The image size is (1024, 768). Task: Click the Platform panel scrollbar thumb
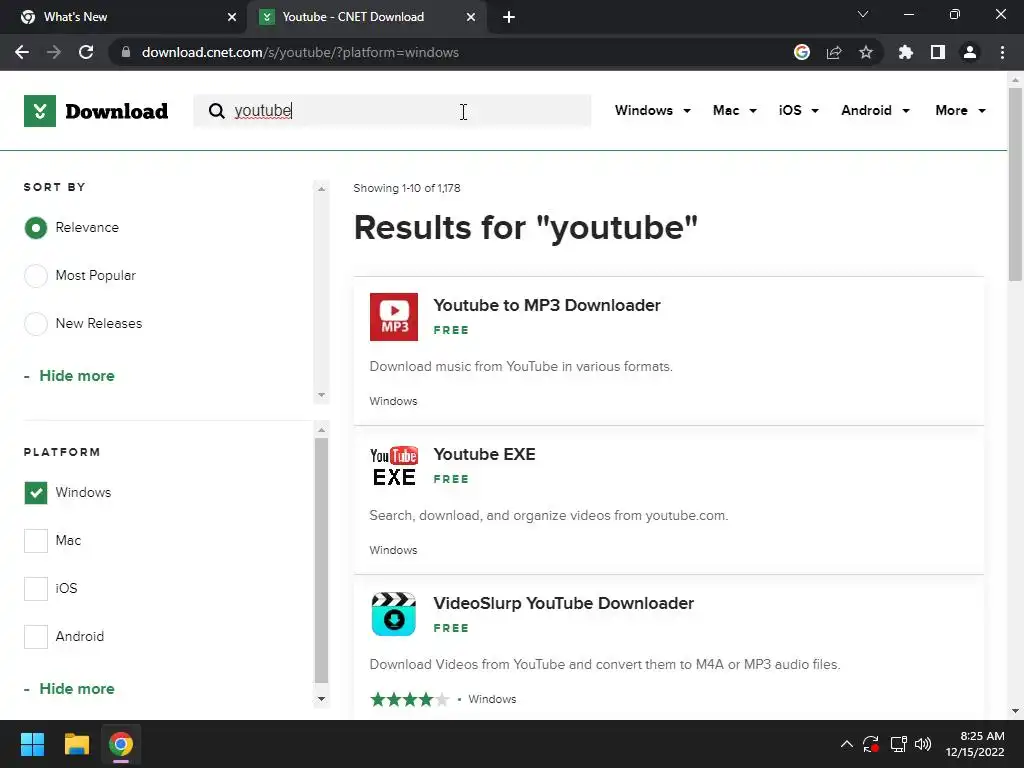tap(321, 560)
